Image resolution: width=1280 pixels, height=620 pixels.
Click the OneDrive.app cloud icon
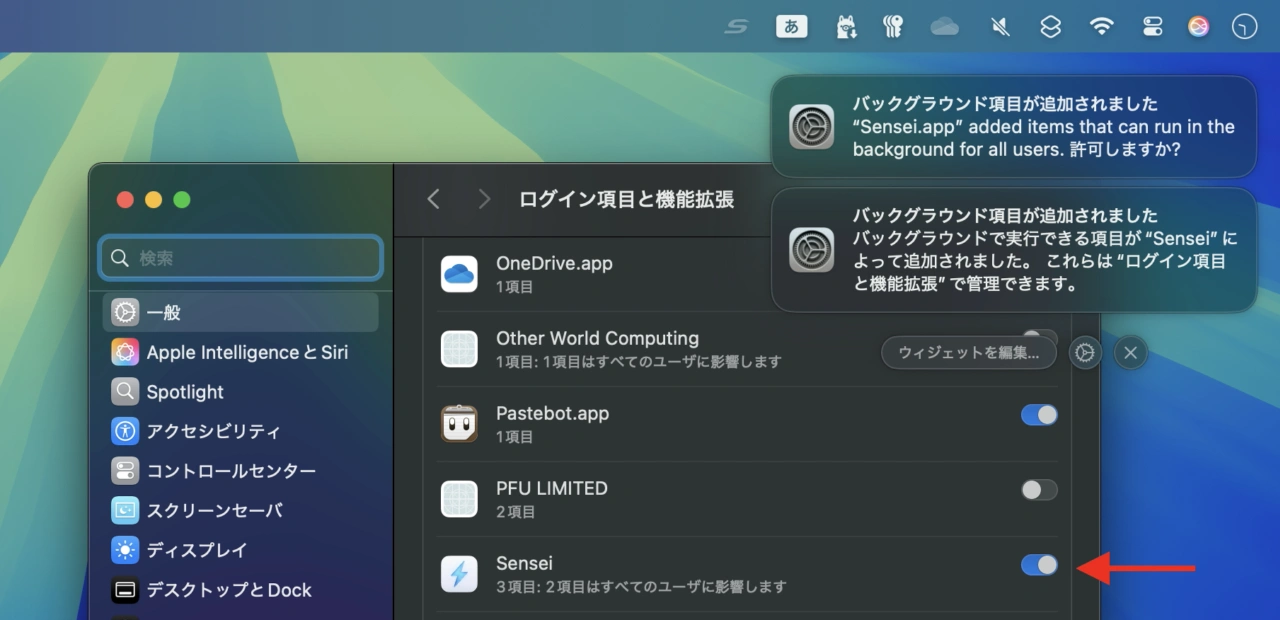tap(459, 274)
